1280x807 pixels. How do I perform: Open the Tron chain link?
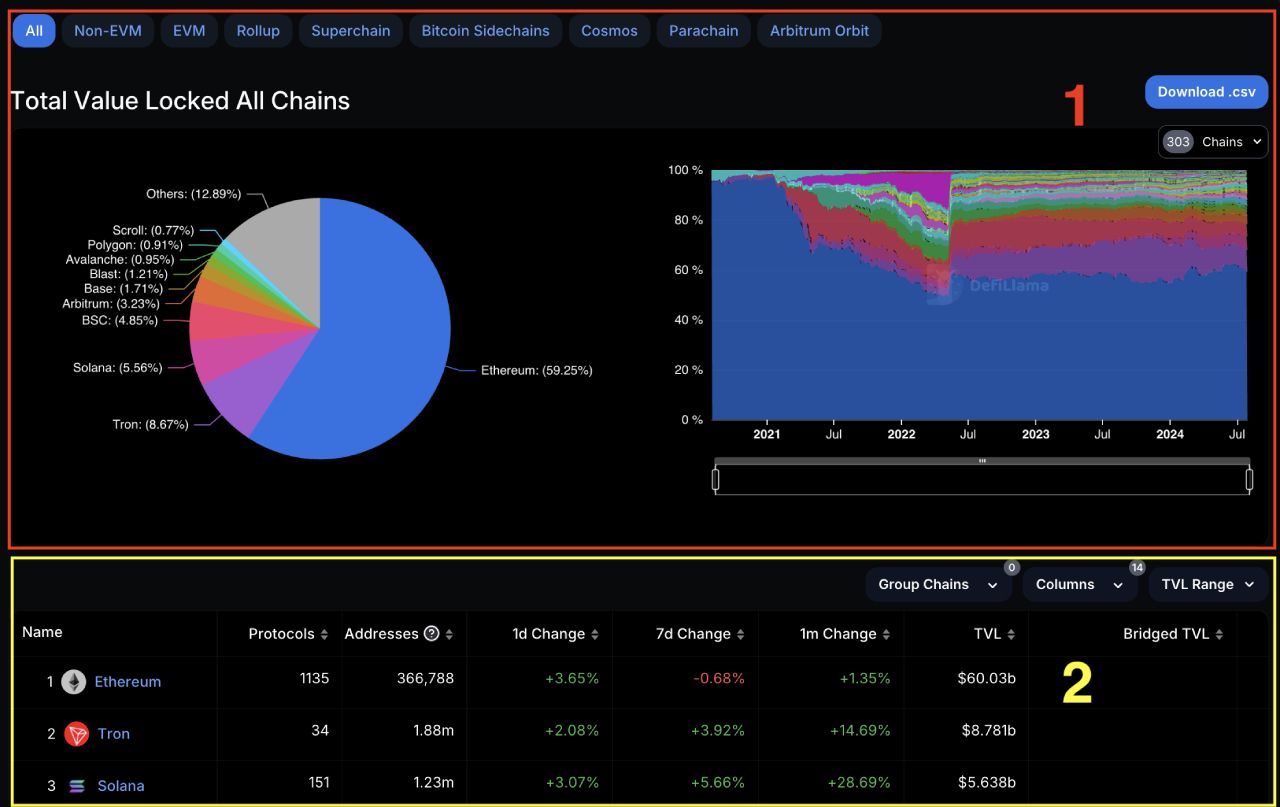[x=114, y=734]
